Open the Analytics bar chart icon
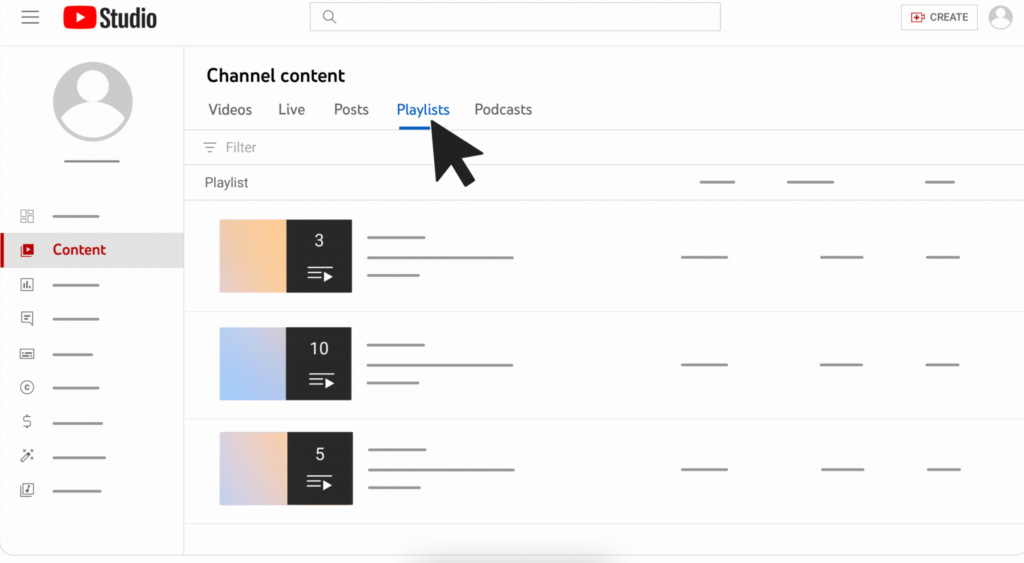This screenshot has width=1024, height=563. pyautogui.click(x=27, y=285)
